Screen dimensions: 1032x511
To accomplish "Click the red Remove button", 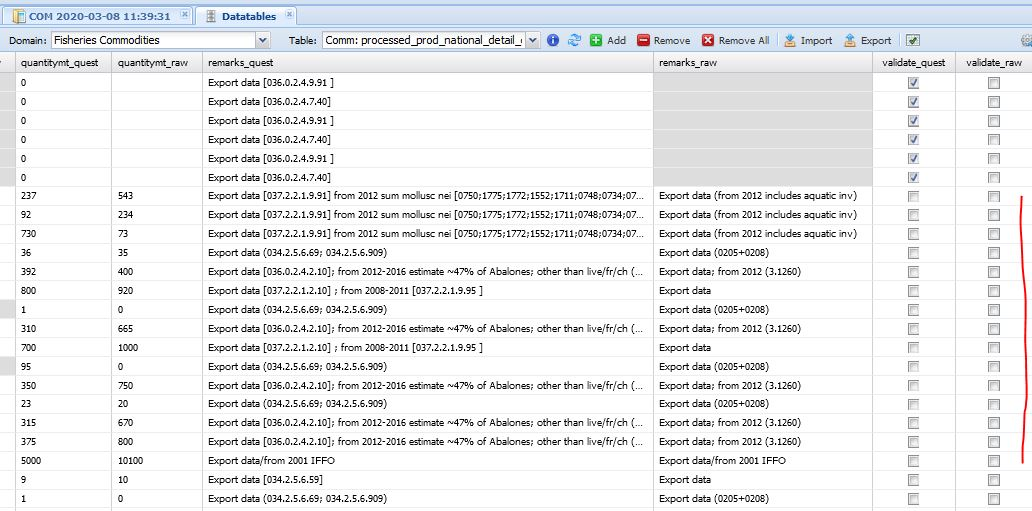I will click(663, 40).
